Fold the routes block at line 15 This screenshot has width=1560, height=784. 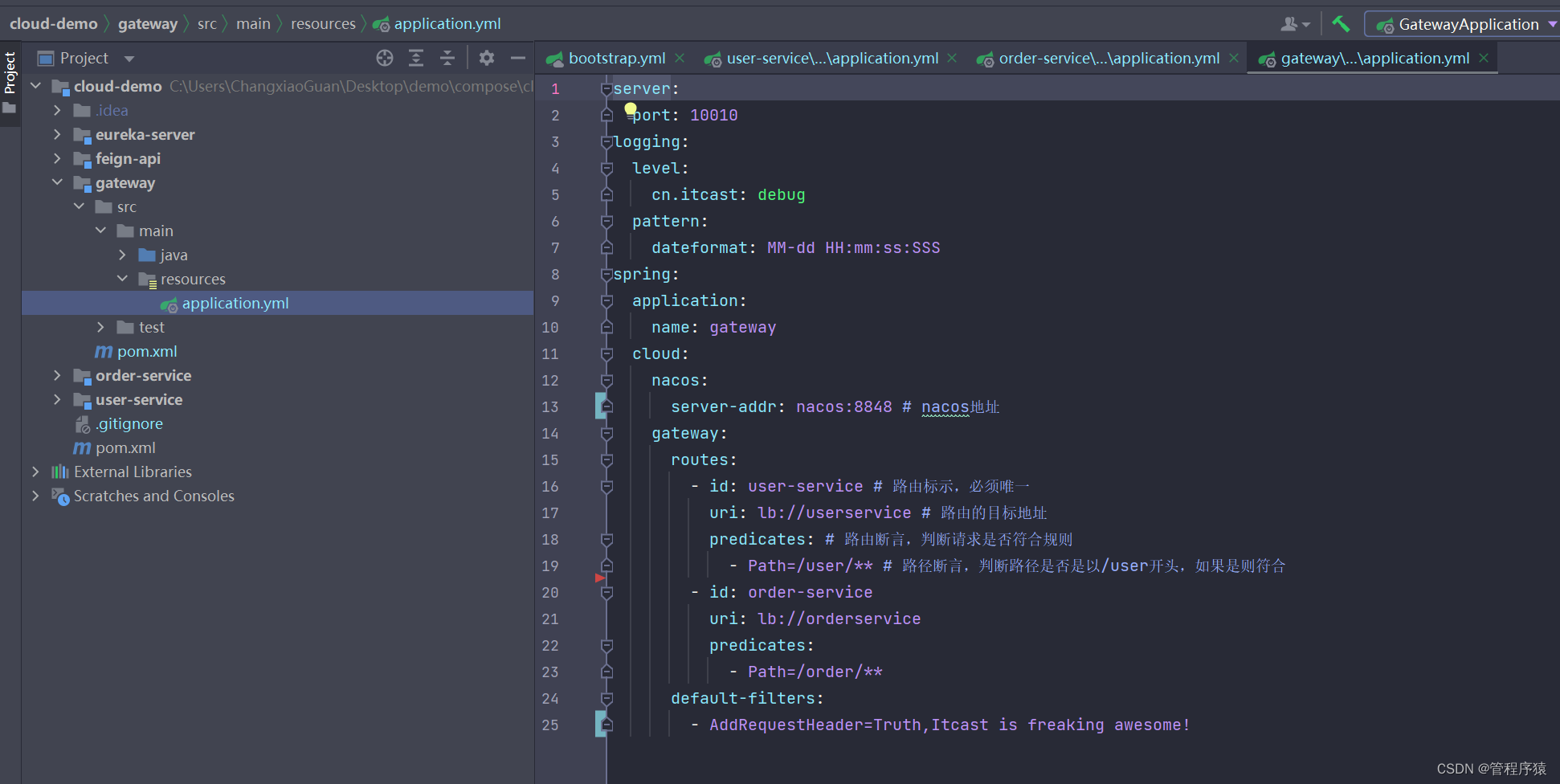point(606,460)
